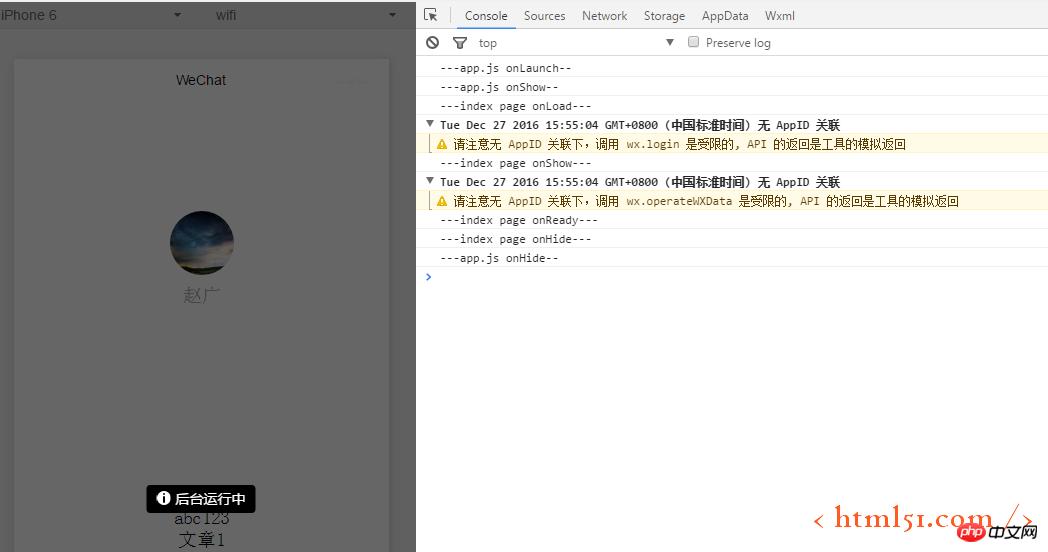Open the iPhone 6 device dropdown

click(x=177, y=15)
